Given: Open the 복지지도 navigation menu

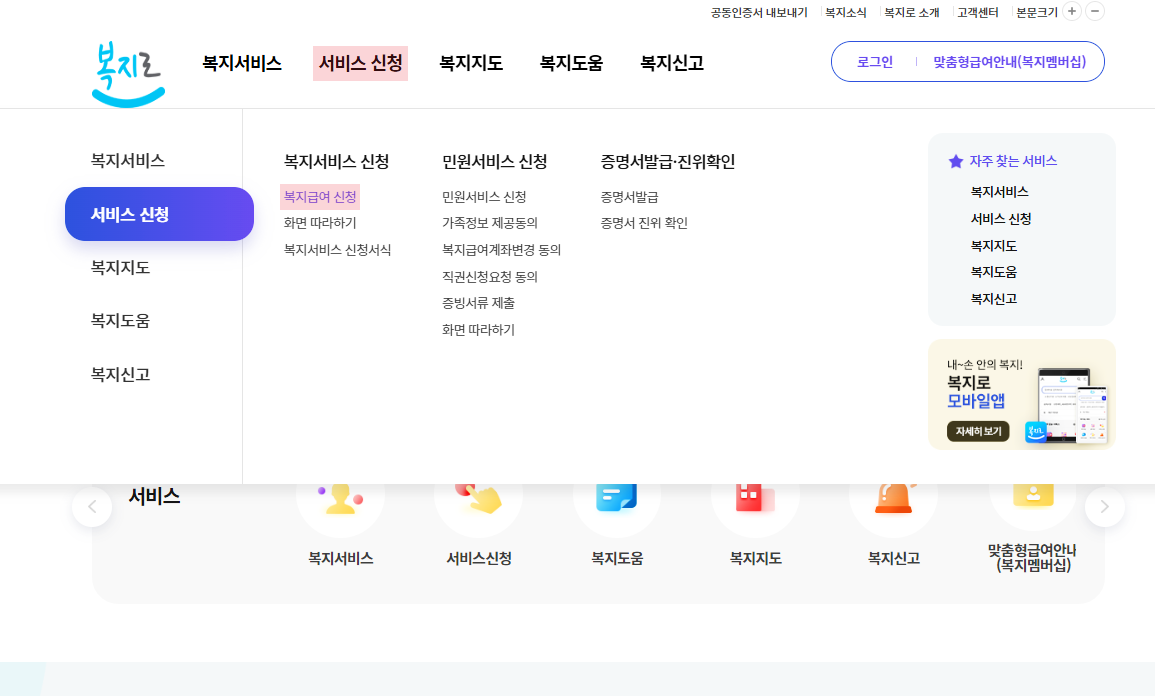Looking at the screenshot, I should 472,62.
